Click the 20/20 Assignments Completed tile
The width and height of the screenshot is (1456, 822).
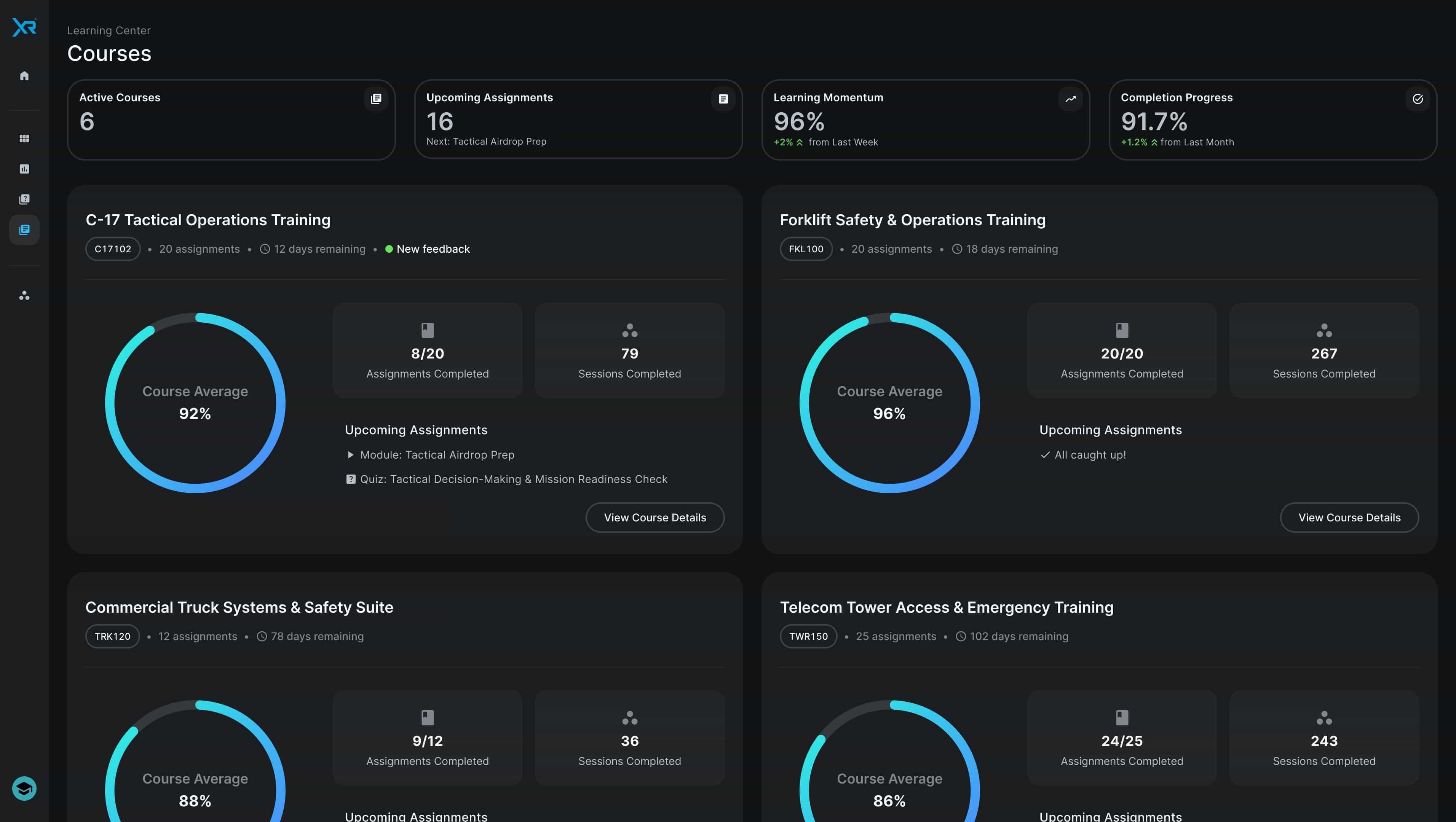1122,350
